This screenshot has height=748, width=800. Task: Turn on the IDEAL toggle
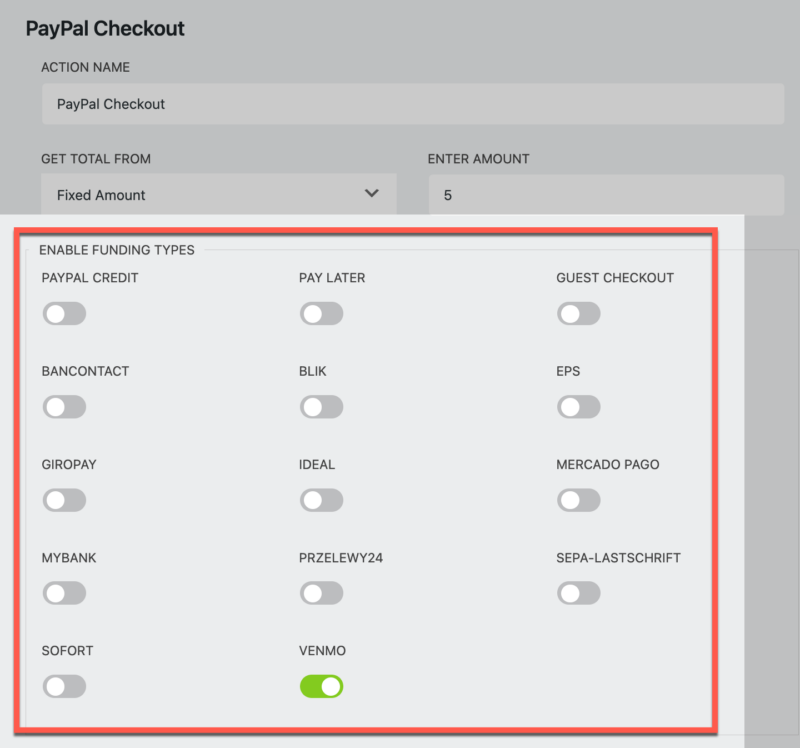321,499
